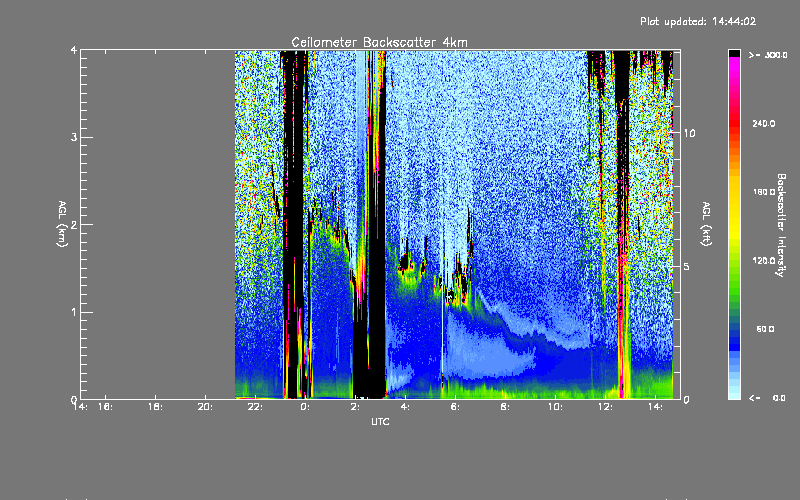Click the '10:' time tick label
The image size is (800, 500).
pyautogui.click(x=555, y=407)
